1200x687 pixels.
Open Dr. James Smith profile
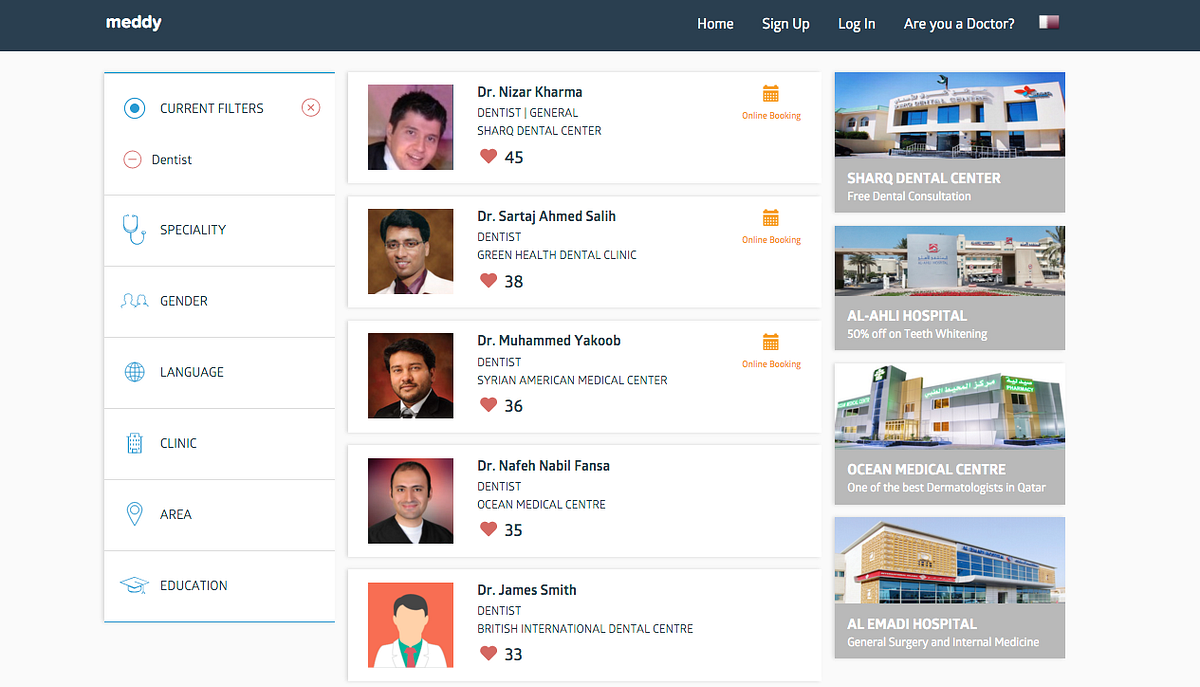[x=527, y=590]
